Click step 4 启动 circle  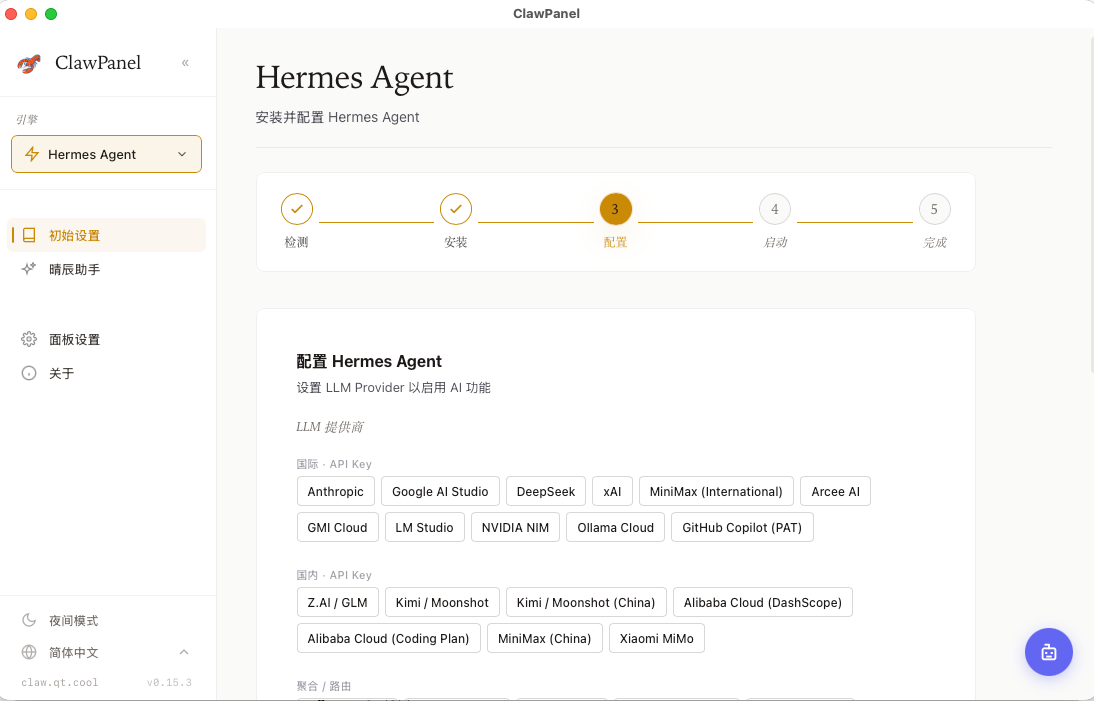point(774,209)
